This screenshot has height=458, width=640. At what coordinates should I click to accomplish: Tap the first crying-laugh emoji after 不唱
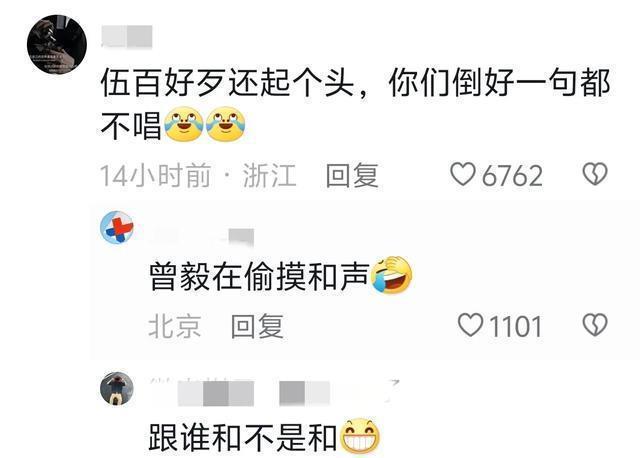pos(184,125)
